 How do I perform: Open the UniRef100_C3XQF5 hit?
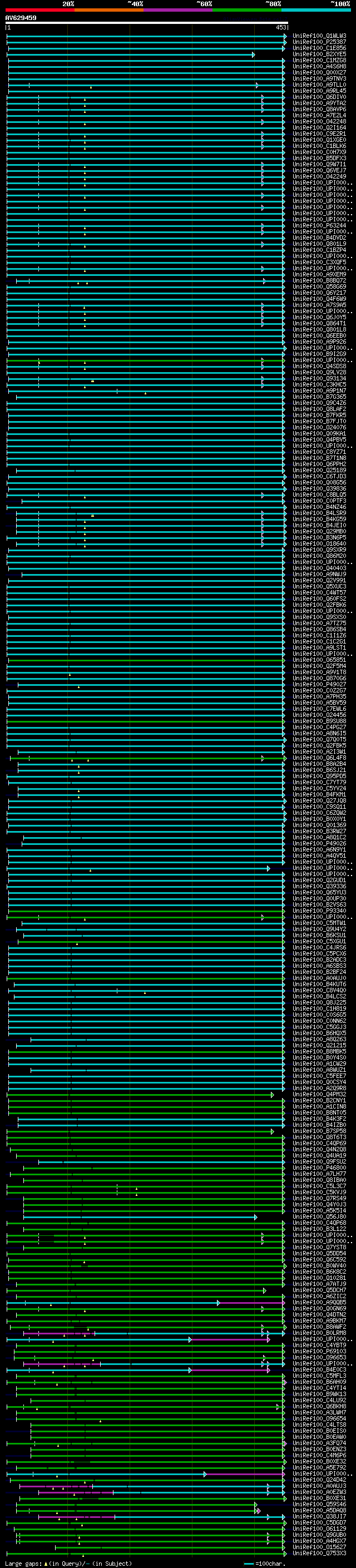(x=319, y=263)
